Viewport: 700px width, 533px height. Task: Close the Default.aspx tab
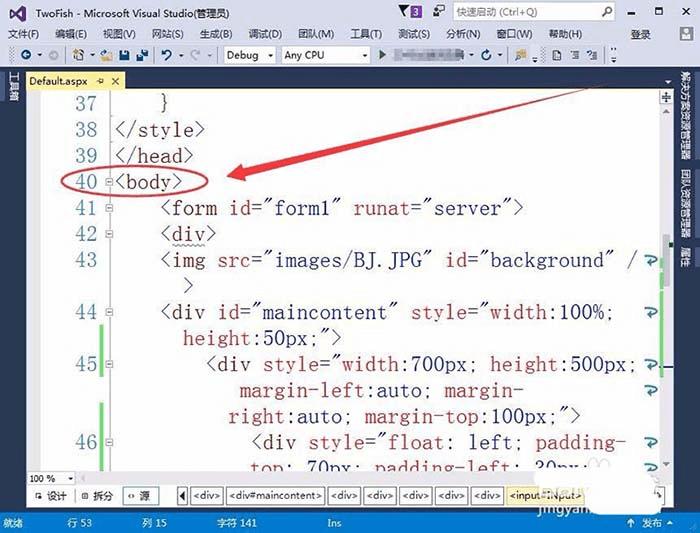click(115, 81)
